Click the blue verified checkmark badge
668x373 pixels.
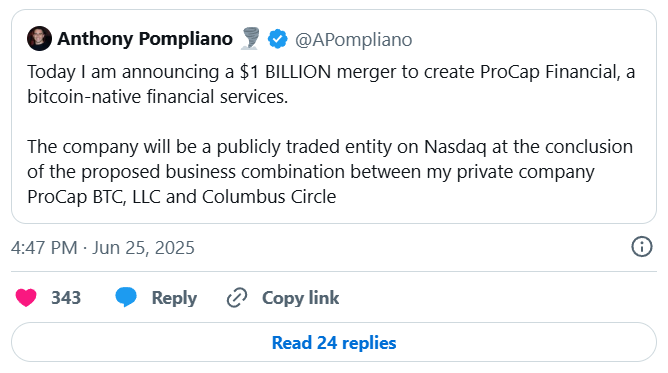point(277,39)
